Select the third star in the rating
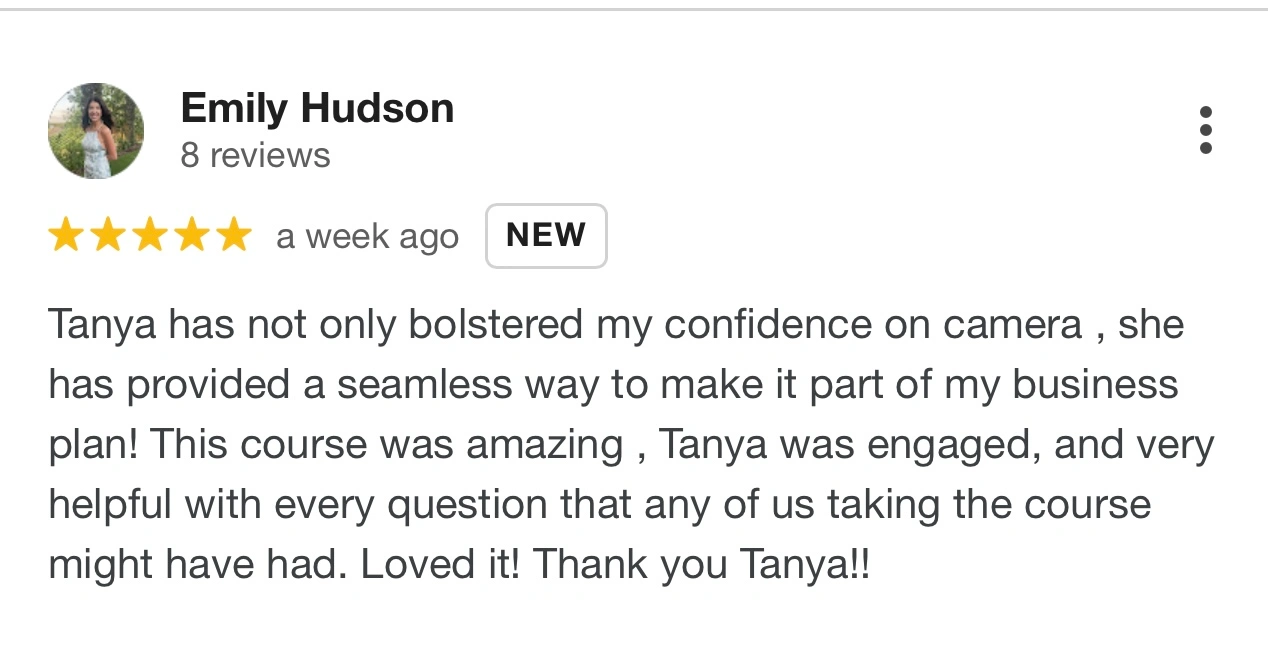Screen dimensions: 1268x651 150,236
